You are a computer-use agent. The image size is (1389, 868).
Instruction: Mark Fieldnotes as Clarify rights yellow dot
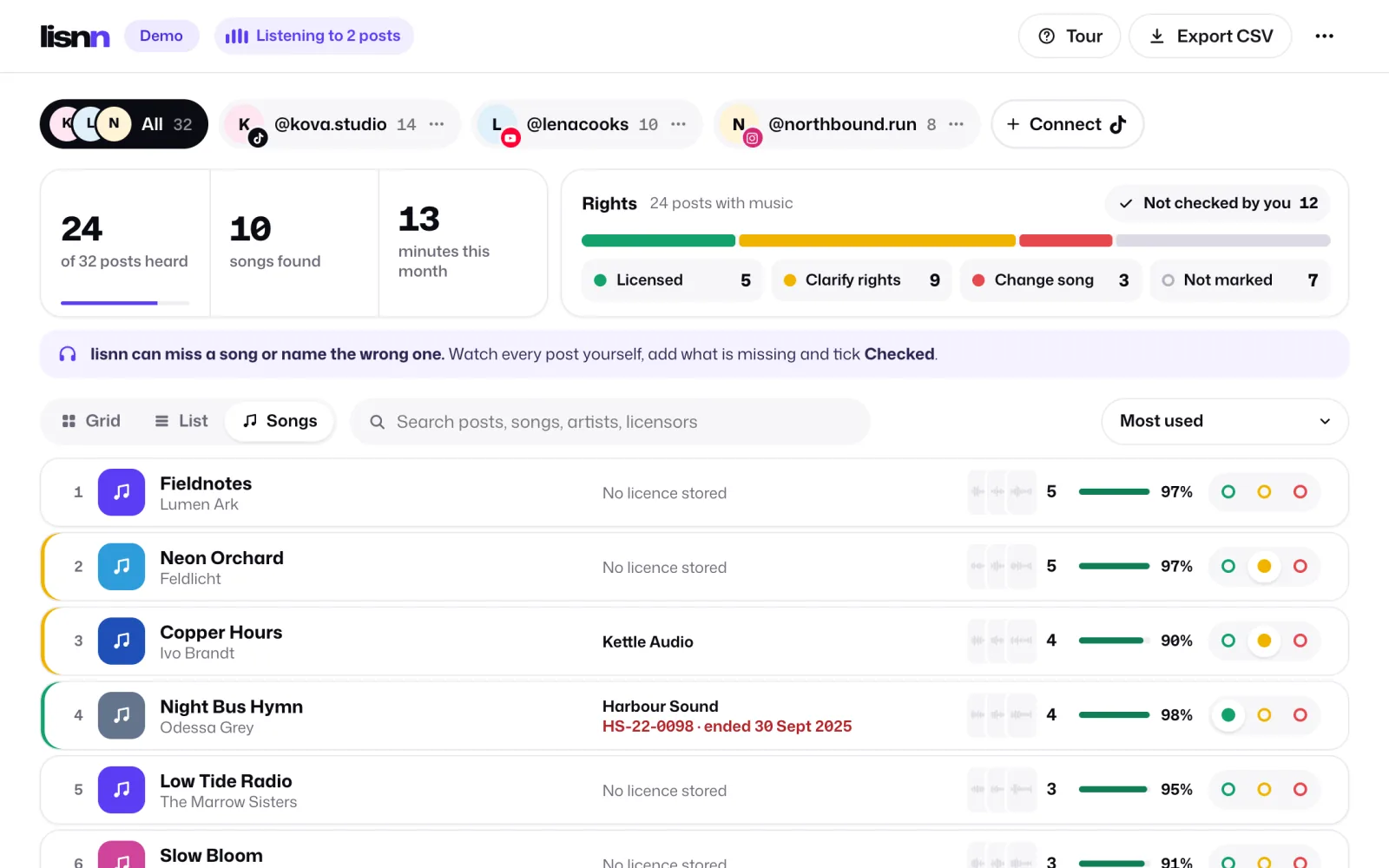tap(1264, 492)
